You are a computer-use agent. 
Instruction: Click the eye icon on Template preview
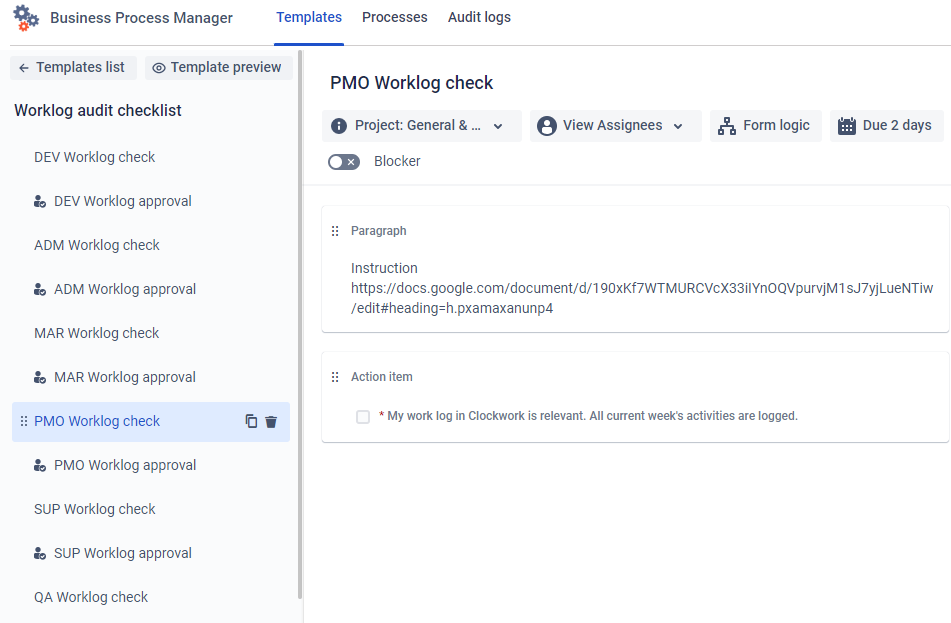(158, 68)
